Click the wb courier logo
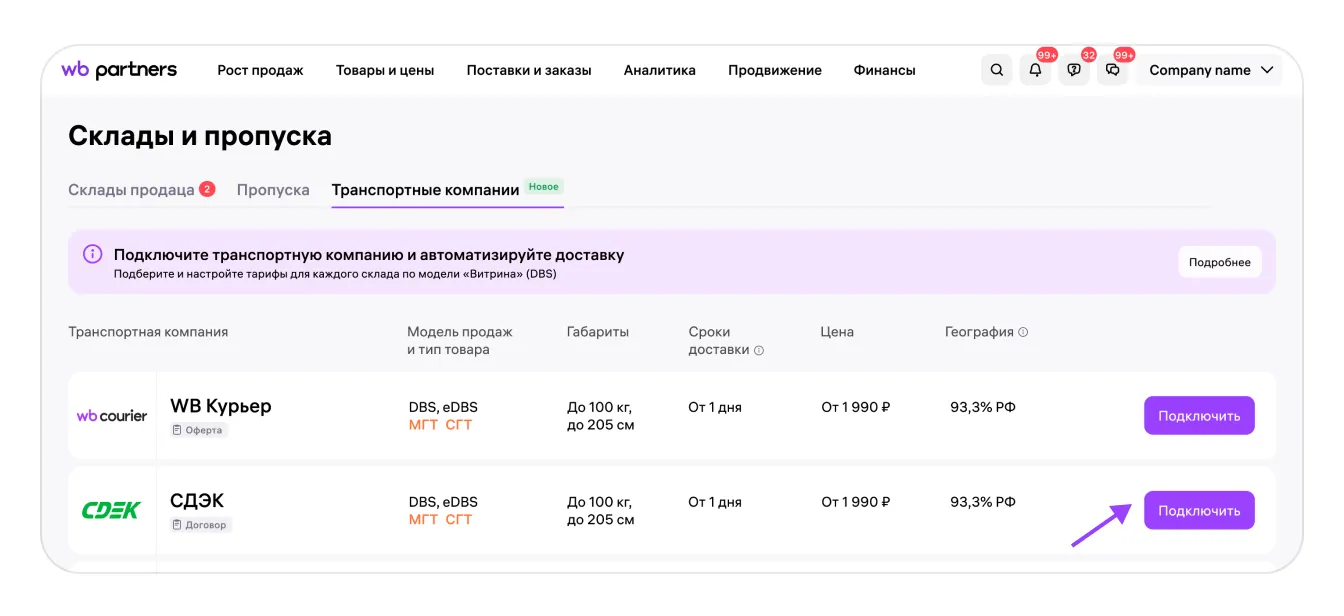 (112, 416)
